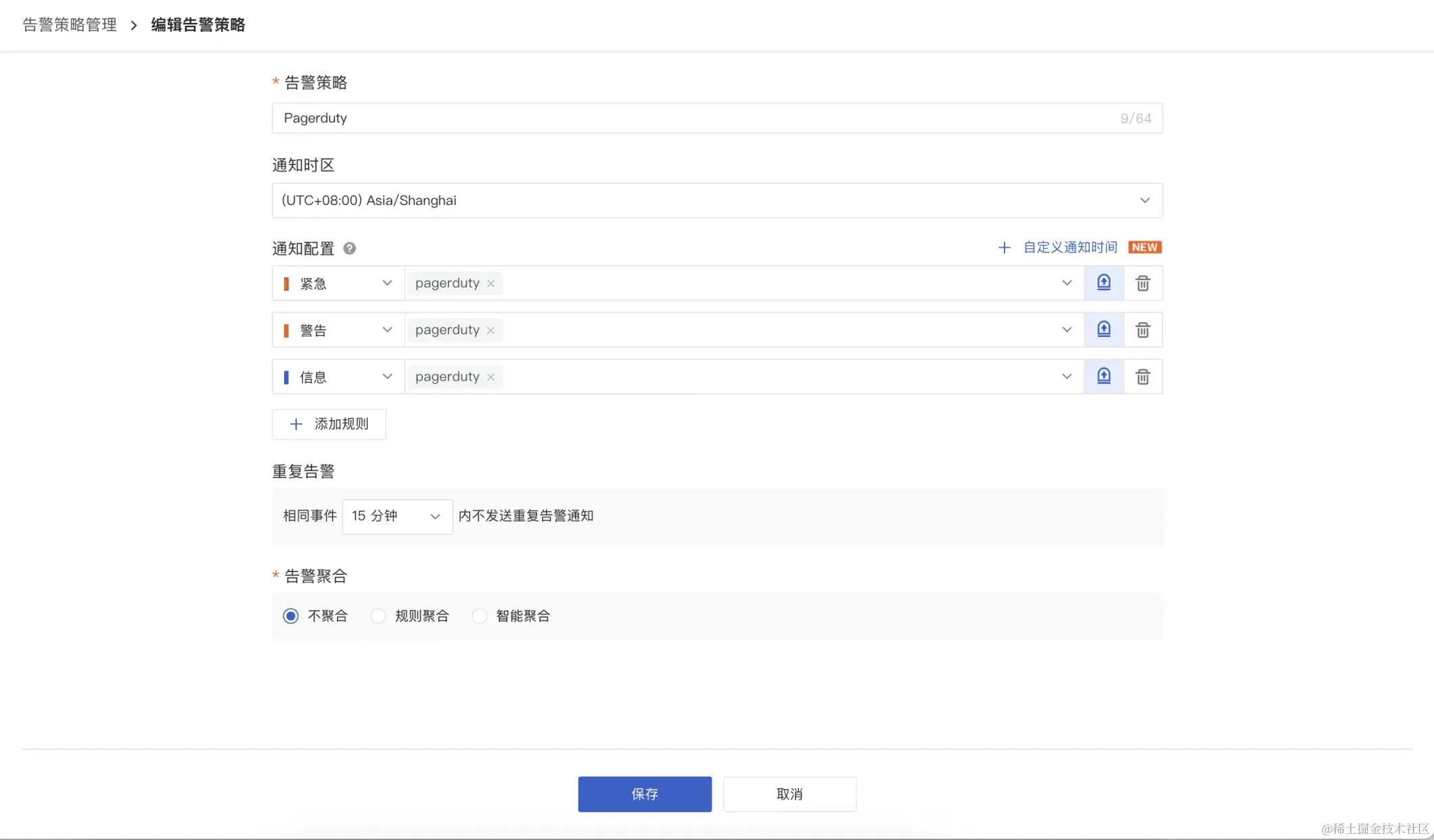Remove the pagerduty tag from the 信息 row
1434x840 pixels.
point(490,377)
